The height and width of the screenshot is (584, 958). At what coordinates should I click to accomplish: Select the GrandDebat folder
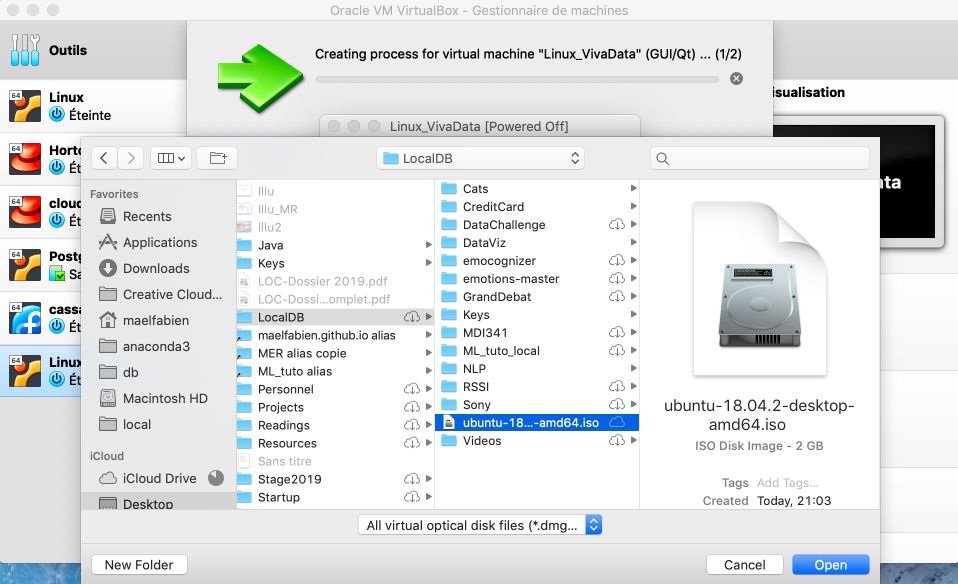[537, 297]
